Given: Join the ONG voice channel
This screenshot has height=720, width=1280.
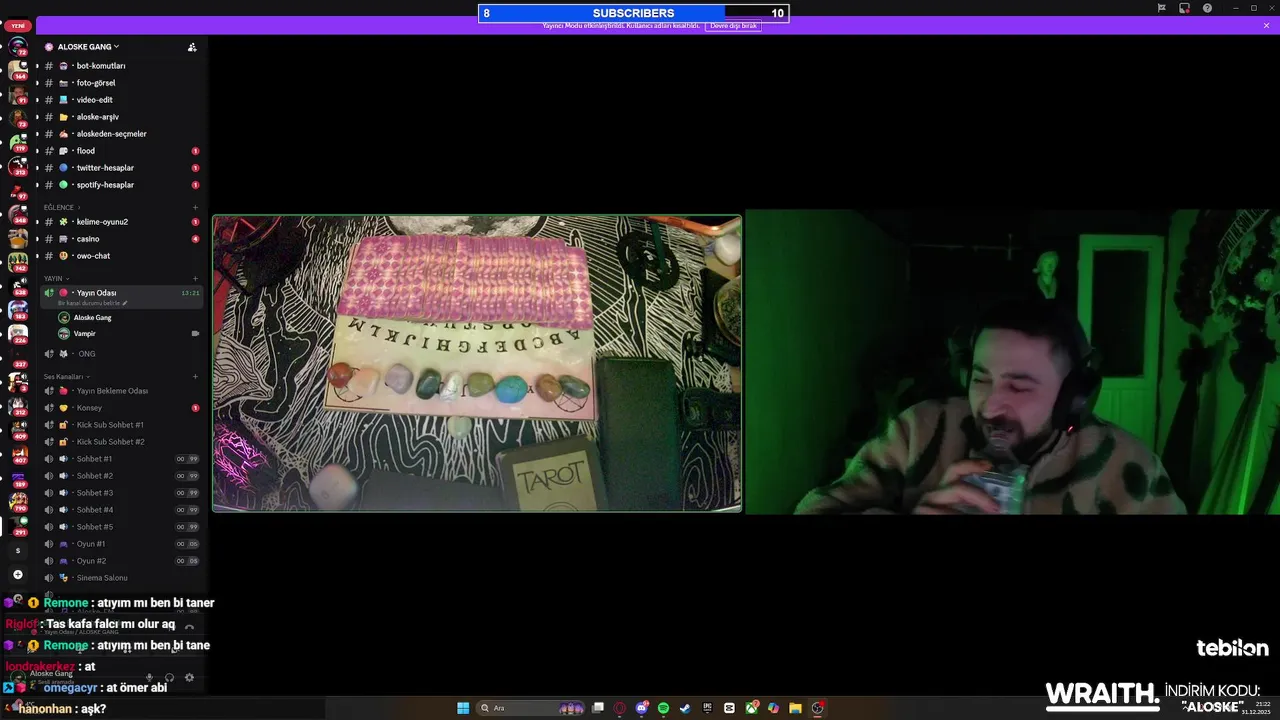Looking at the screenshot, I should tap(120, 354).
